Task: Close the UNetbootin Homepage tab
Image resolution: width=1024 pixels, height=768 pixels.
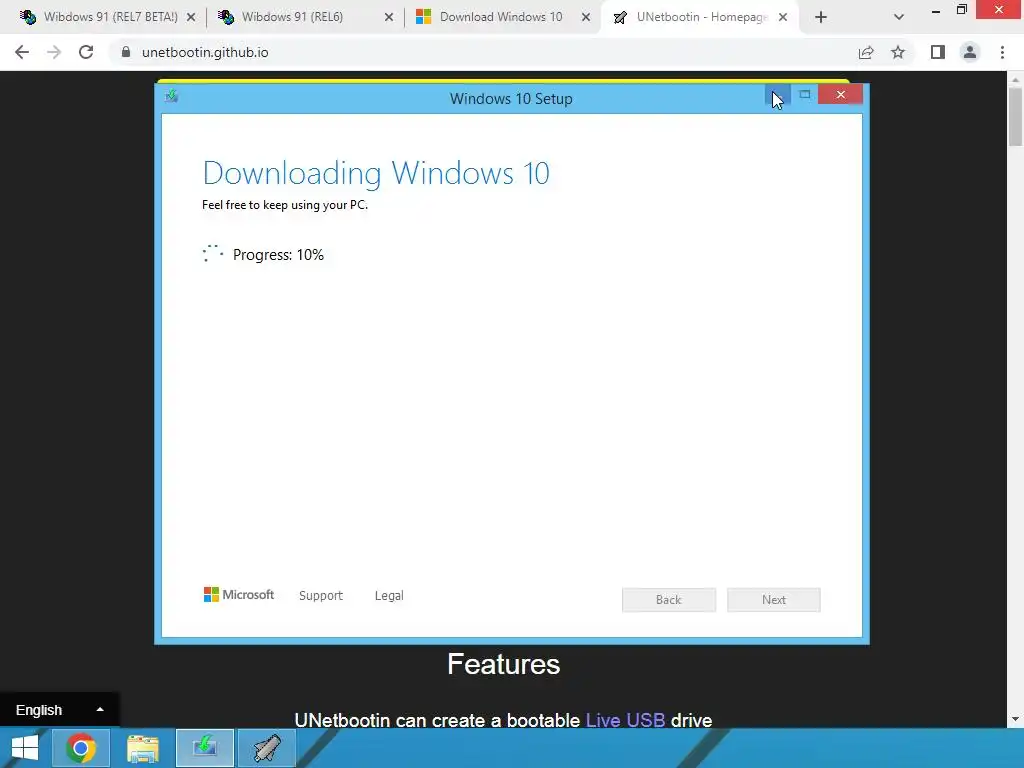Action: [x=783, y=18]
